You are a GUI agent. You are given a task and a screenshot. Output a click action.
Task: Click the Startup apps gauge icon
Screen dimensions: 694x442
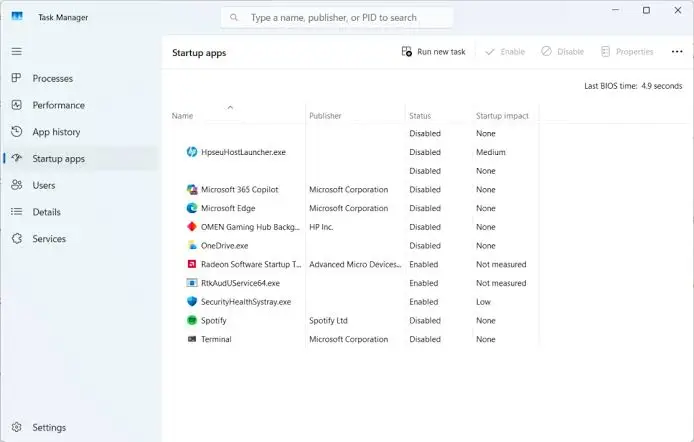(x=16, y=158)
